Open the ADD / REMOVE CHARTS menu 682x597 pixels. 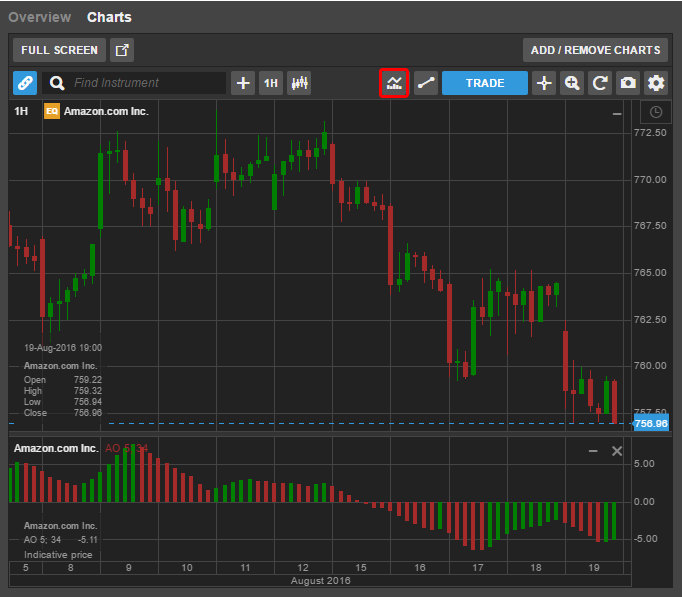point(595,50)
